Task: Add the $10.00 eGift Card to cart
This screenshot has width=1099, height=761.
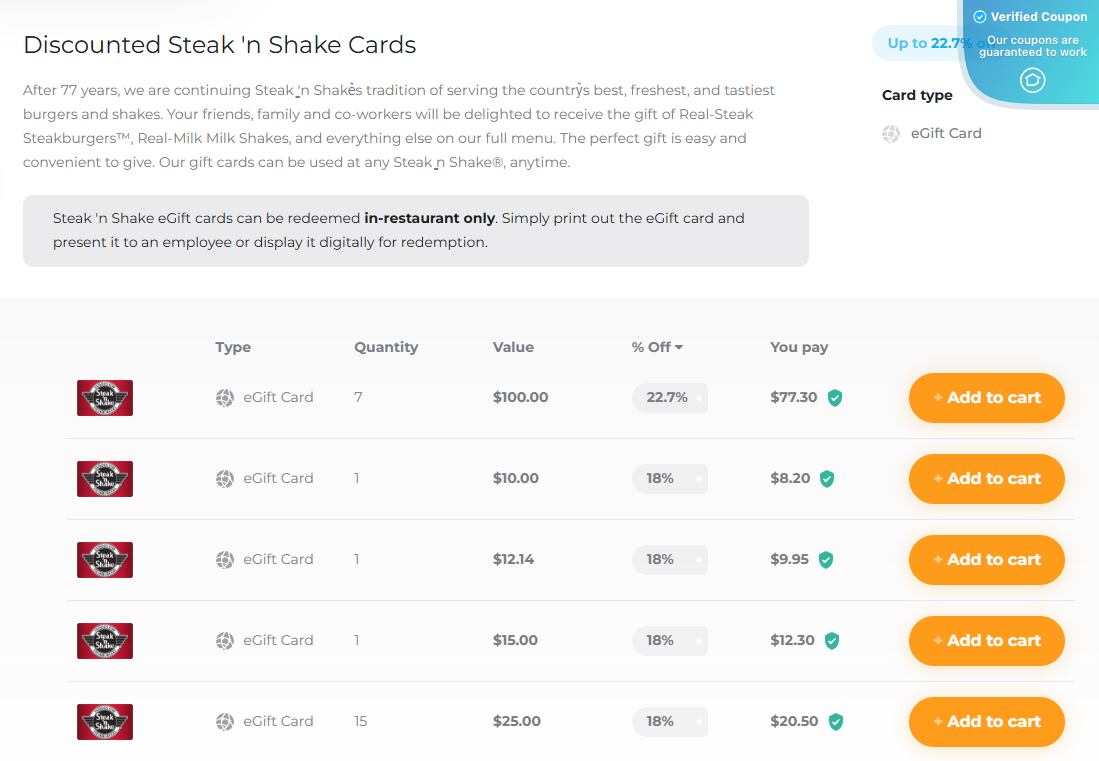Action: coord(986,478)
